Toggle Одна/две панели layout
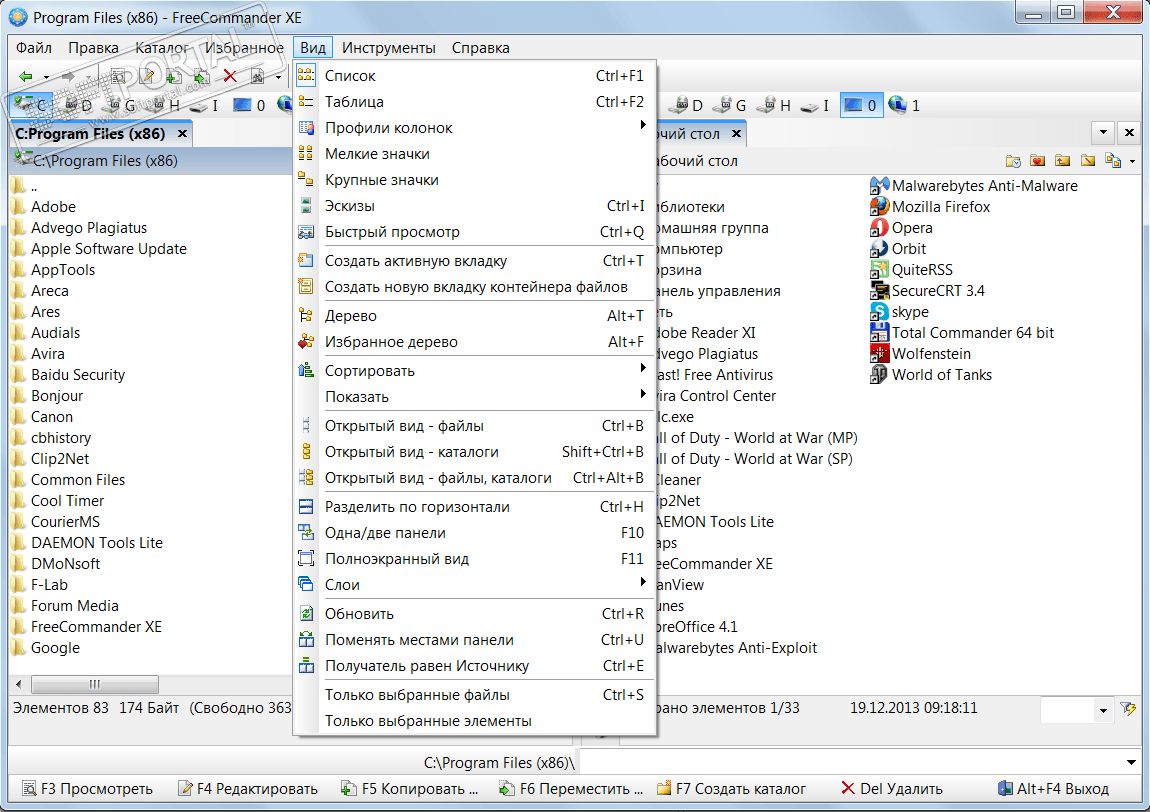The width and height of the screenshot is (1150, 812). pos(474,533)
